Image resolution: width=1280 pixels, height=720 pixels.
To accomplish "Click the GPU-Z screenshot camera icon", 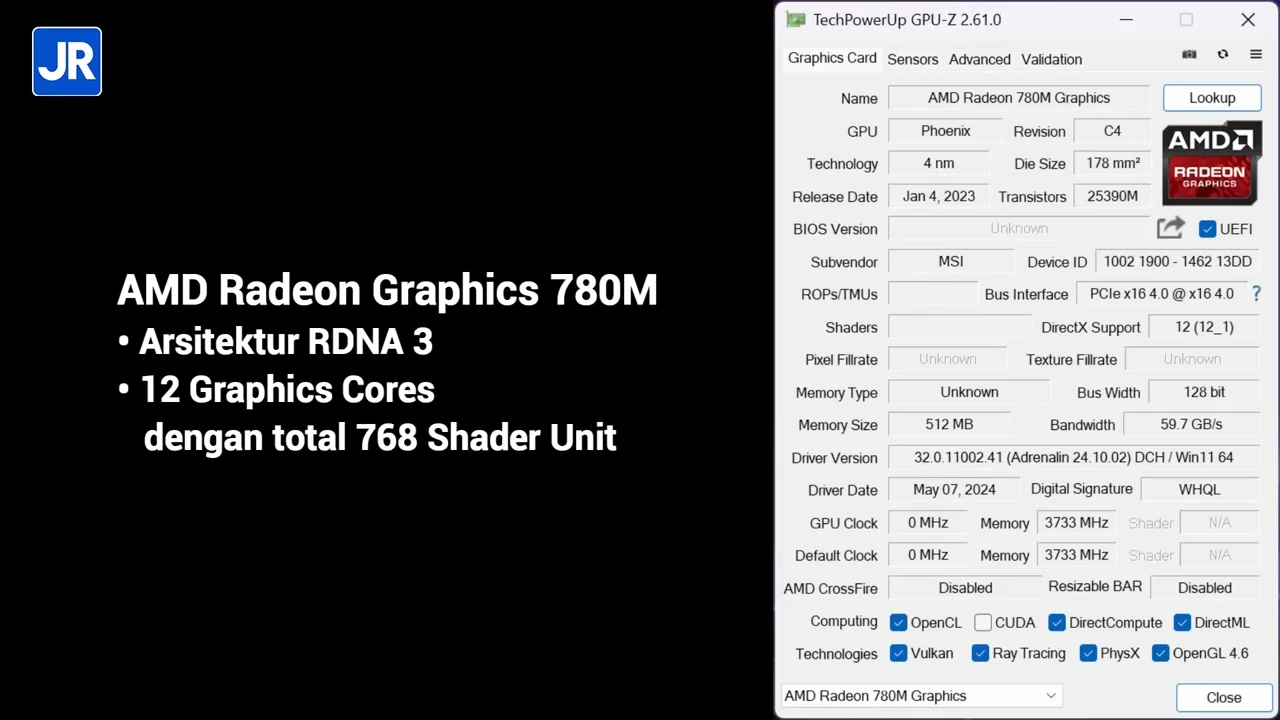I will tap(1189, 54).
